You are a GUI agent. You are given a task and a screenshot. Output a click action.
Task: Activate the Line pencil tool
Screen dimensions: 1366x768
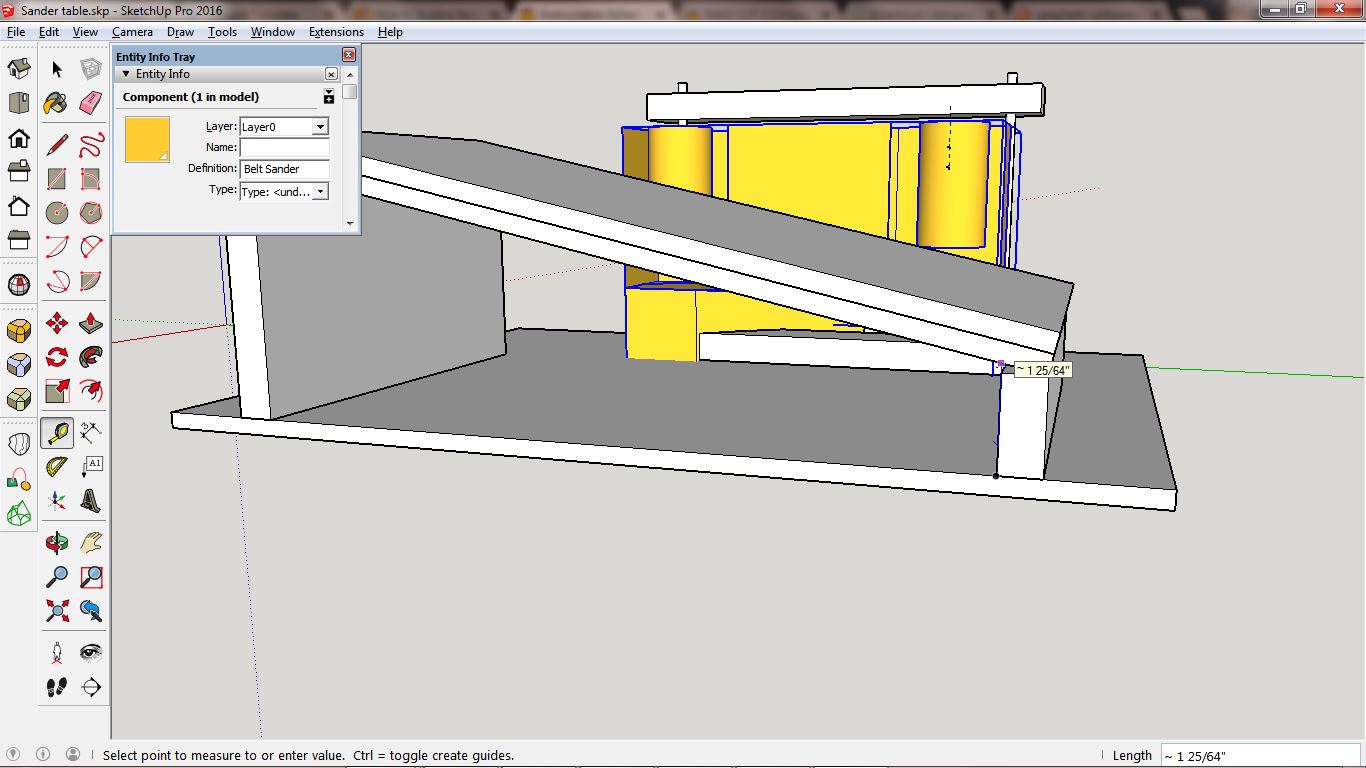(57, 144)
